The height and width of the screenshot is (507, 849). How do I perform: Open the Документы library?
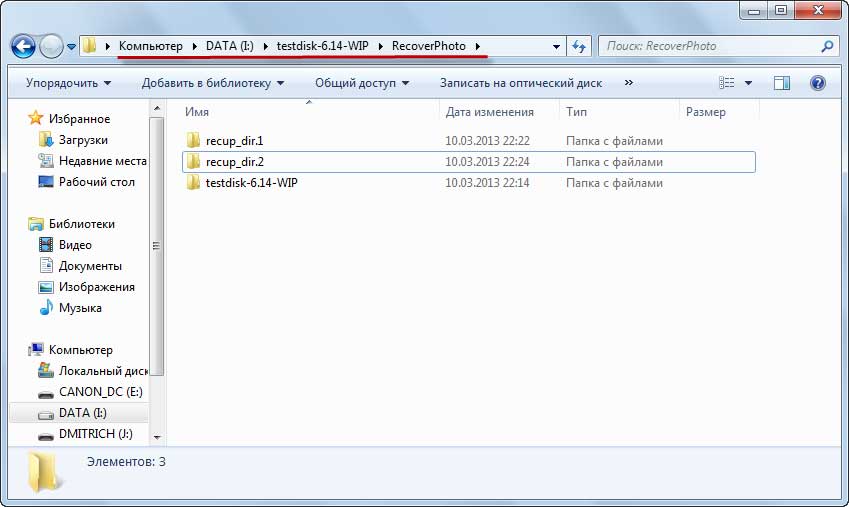pos(90,266)
